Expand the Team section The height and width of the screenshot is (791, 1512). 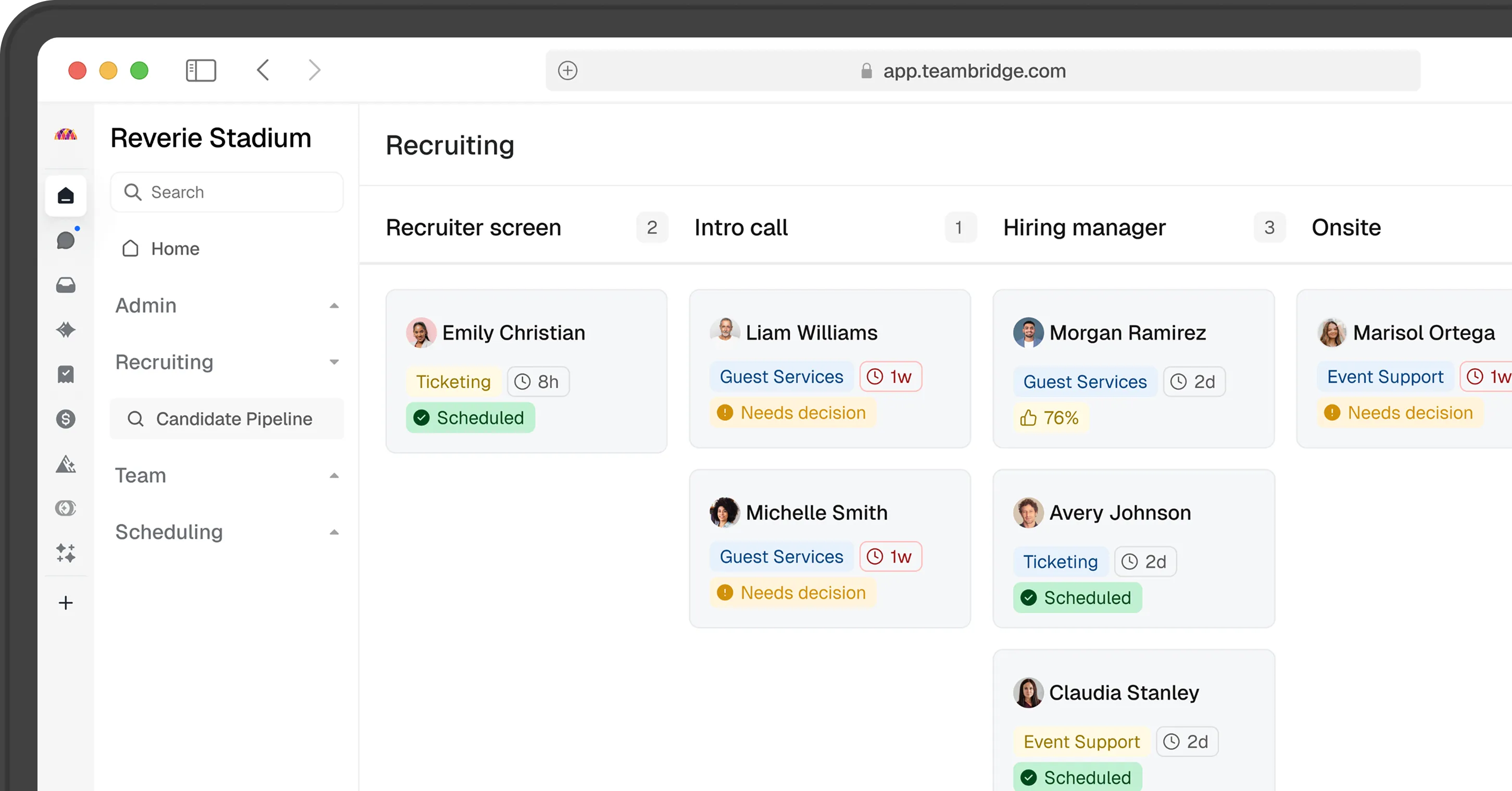pos(334,475)
